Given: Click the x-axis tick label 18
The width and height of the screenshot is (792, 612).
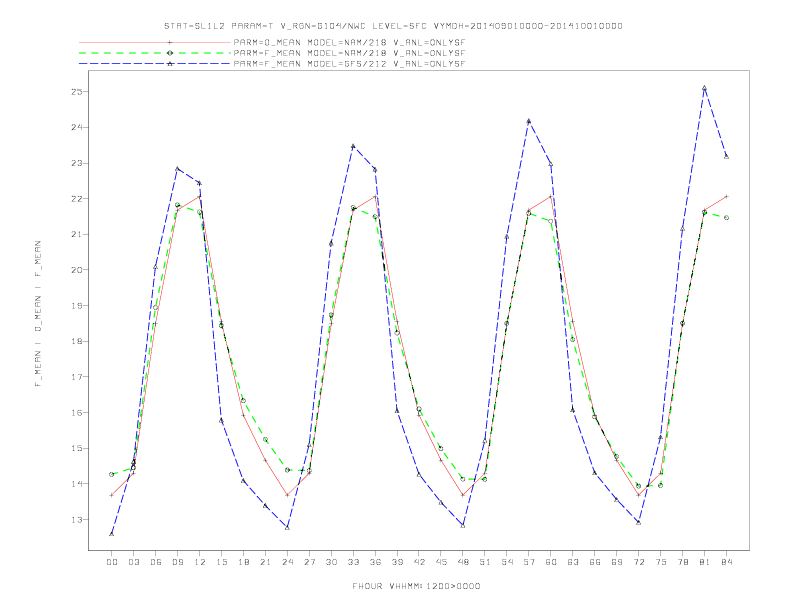Looking at the screenshot, I should pyautogui.click(x=243, y=562).
